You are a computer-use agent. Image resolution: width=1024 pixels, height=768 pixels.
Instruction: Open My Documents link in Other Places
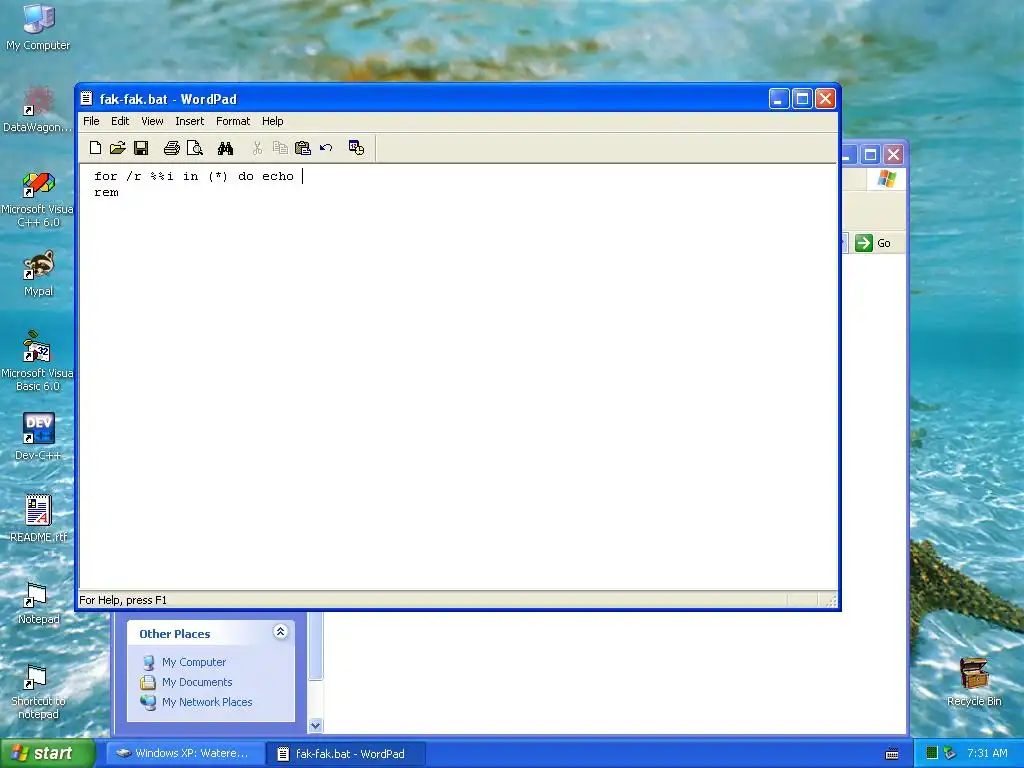197,682
